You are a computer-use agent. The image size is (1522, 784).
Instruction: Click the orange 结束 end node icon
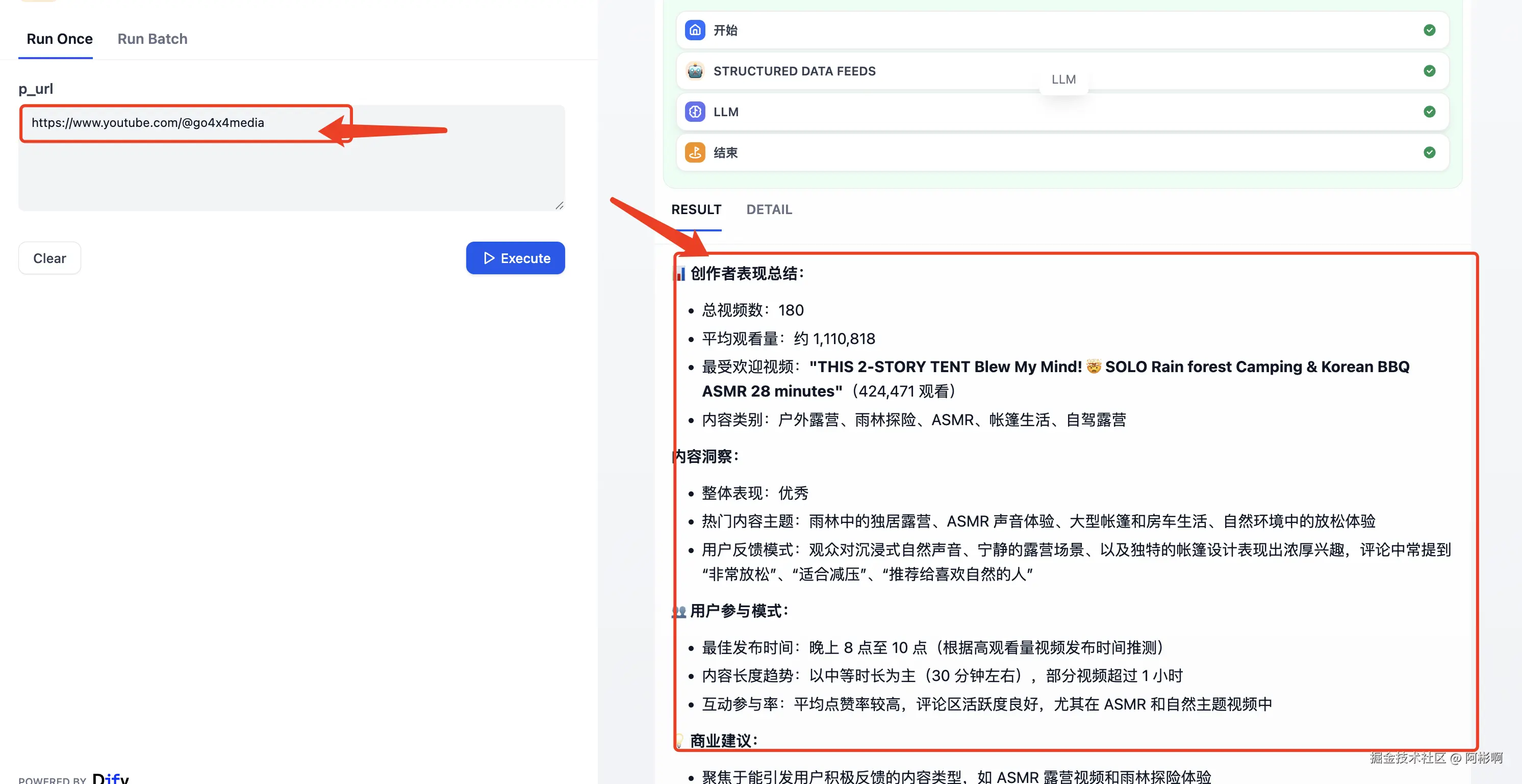click(695, 152)
